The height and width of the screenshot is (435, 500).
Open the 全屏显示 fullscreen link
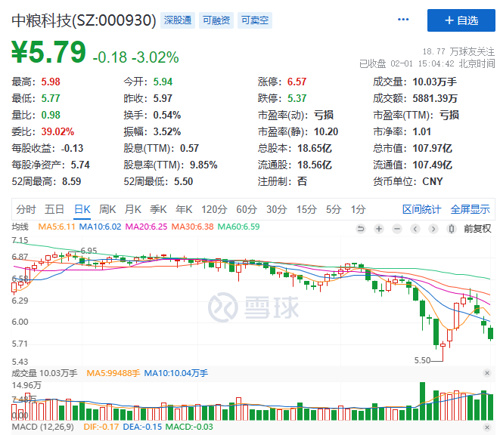470,209
